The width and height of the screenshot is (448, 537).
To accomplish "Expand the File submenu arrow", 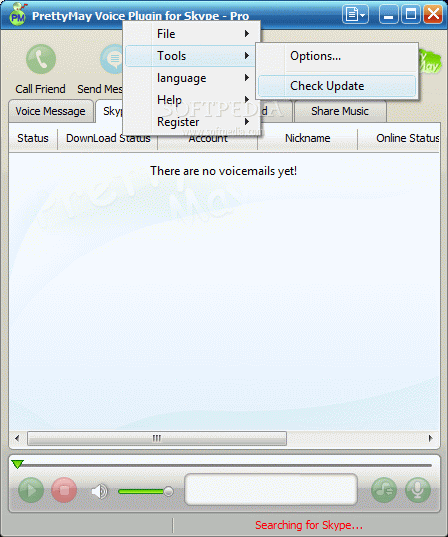I will (247, 34).
